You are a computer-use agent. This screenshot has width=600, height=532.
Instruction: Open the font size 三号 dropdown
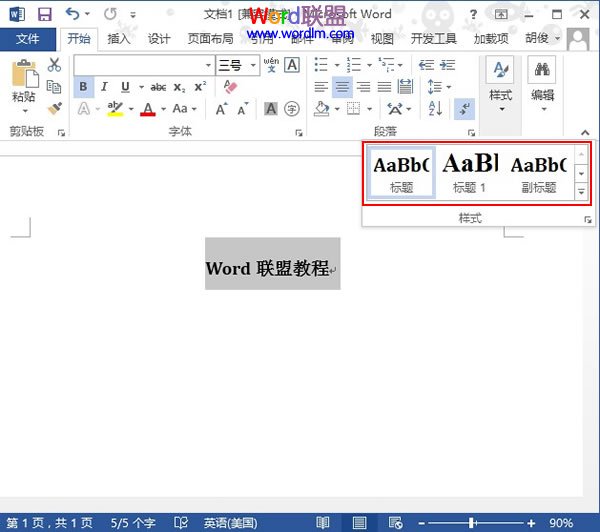pyautogui.click(x=253, y=65)
